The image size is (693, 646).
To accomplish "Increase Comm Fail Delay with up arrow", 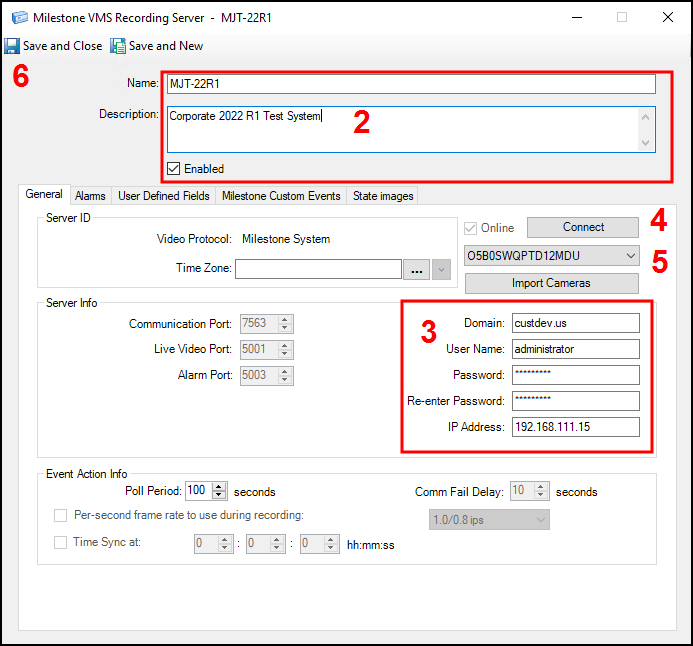I will [541, 486].
